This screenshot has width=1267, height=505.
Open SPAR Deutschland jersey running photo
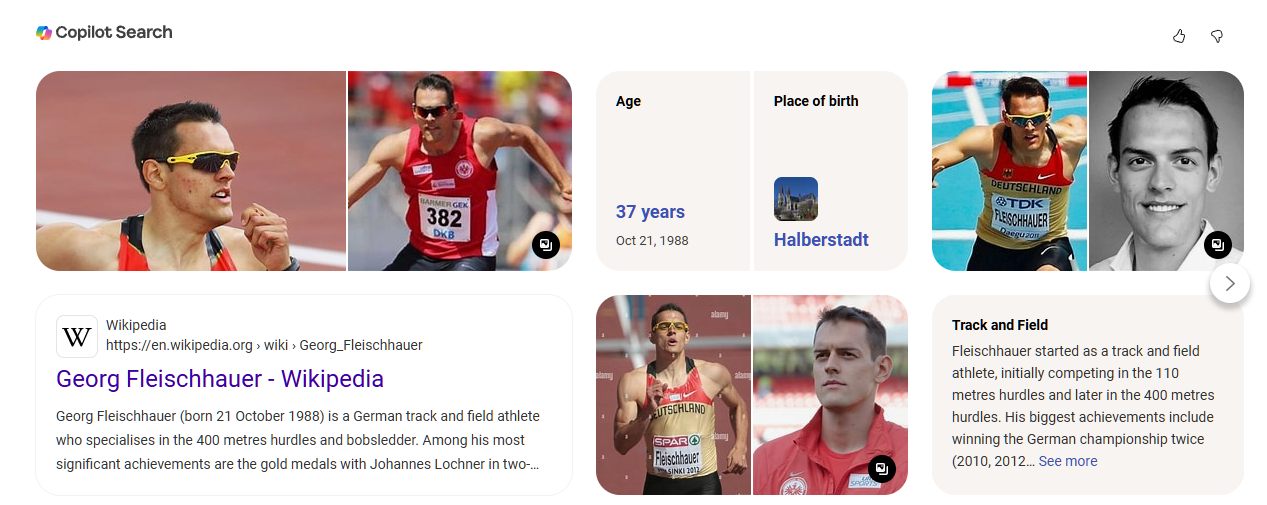(x=673, y=395)
